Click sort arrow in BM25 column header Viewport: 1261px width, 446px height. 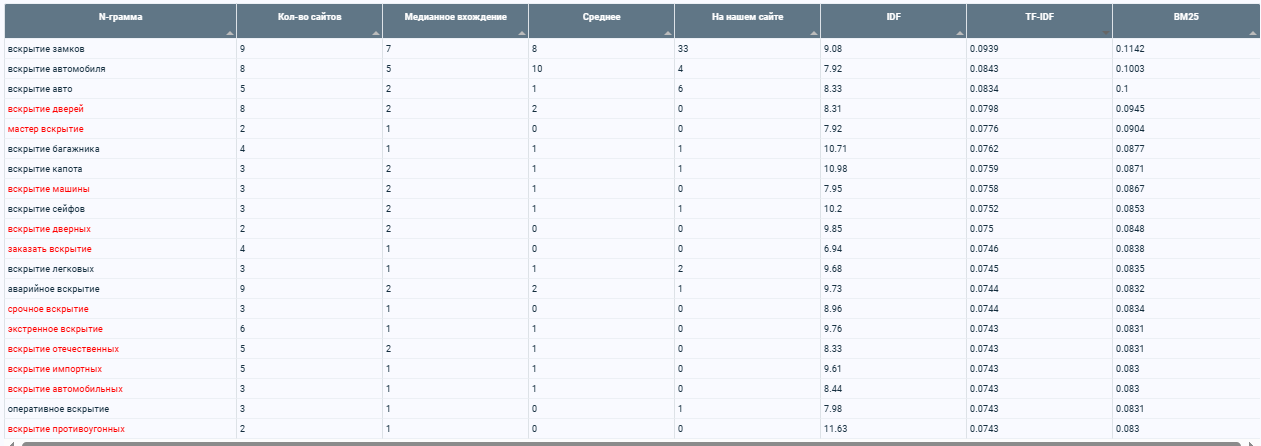[x=1252, y=34]
